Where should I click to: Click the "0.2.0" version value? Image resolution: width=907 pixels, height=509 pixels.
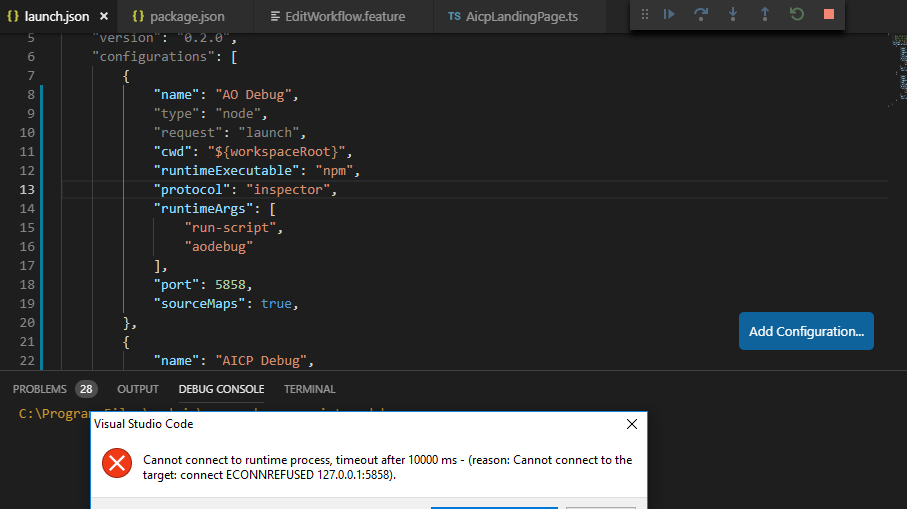pyautogui.click(x=204, y=38)
